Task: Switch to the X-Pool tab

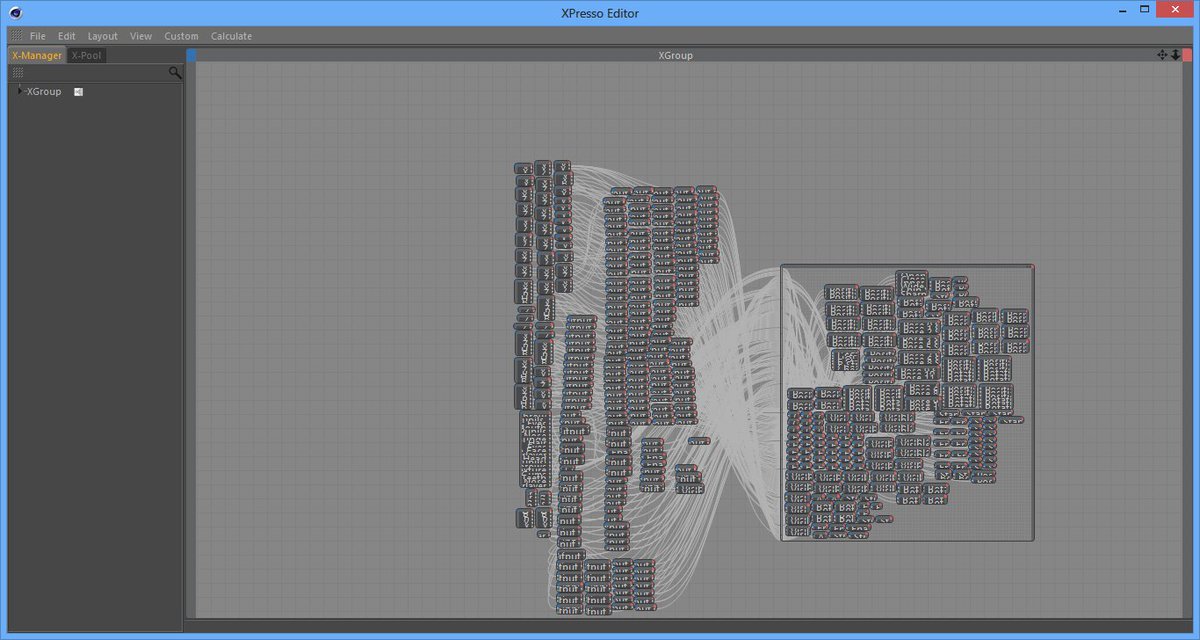Action: coord(87,55)
